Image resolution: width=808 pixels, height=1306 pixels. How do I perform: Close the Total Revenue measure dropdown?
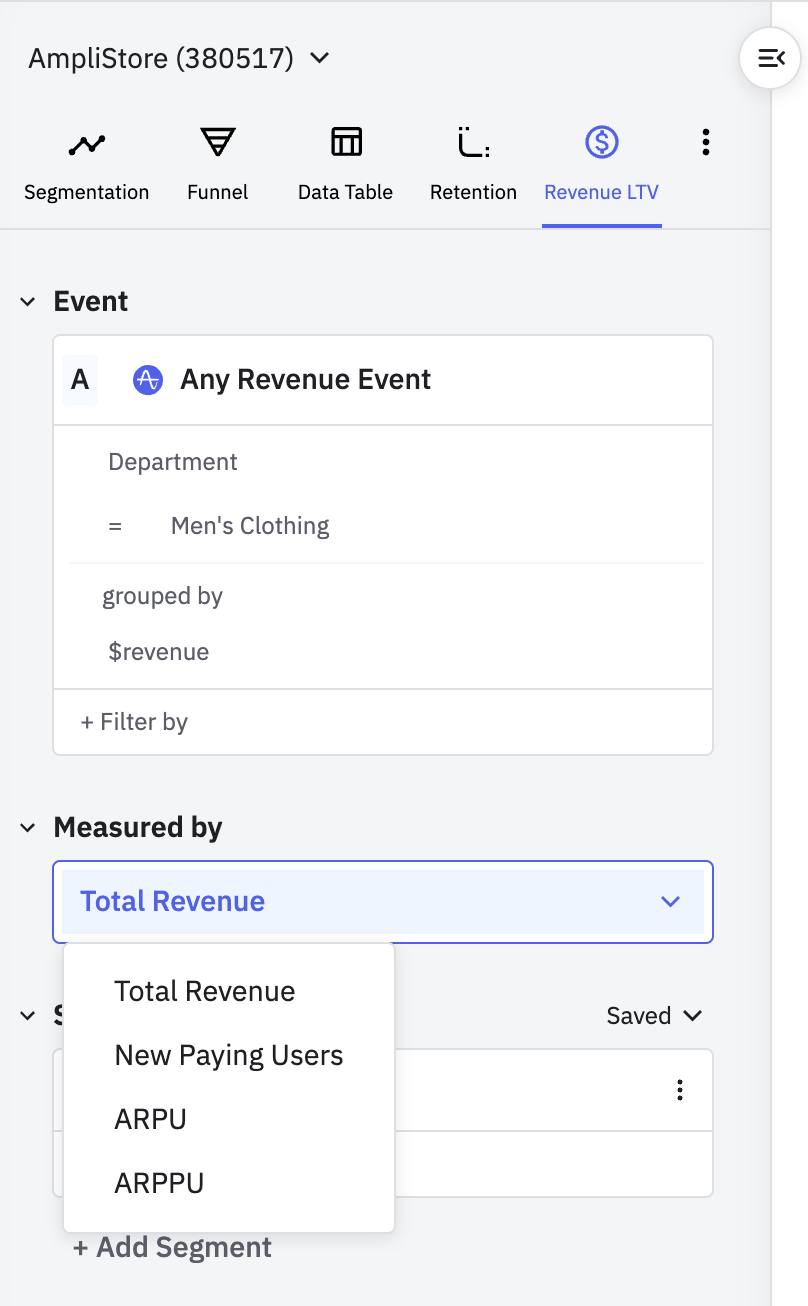click(x=670, y=902)
